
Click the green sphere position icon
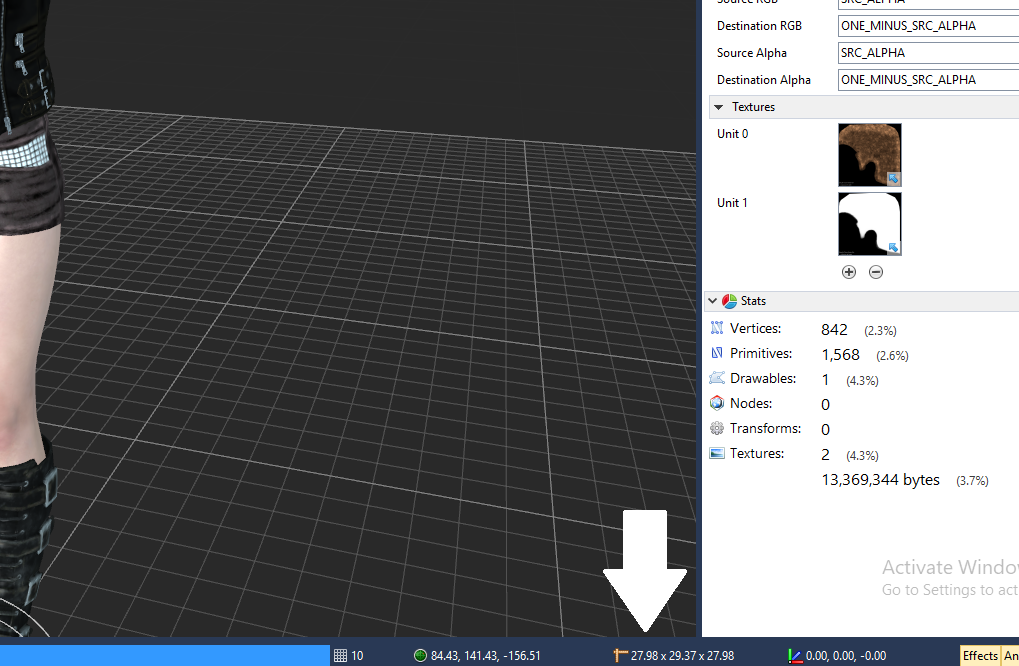420,656
